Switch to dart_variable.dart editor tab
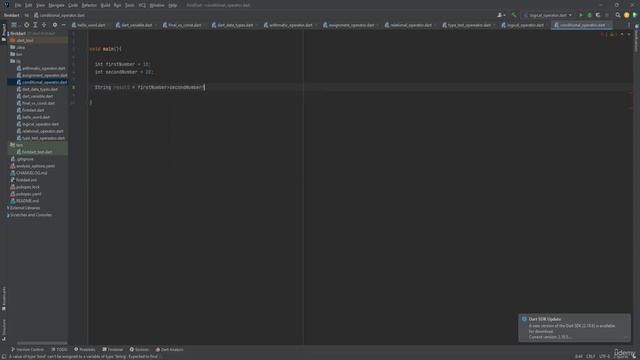 [x=136, y=25]
